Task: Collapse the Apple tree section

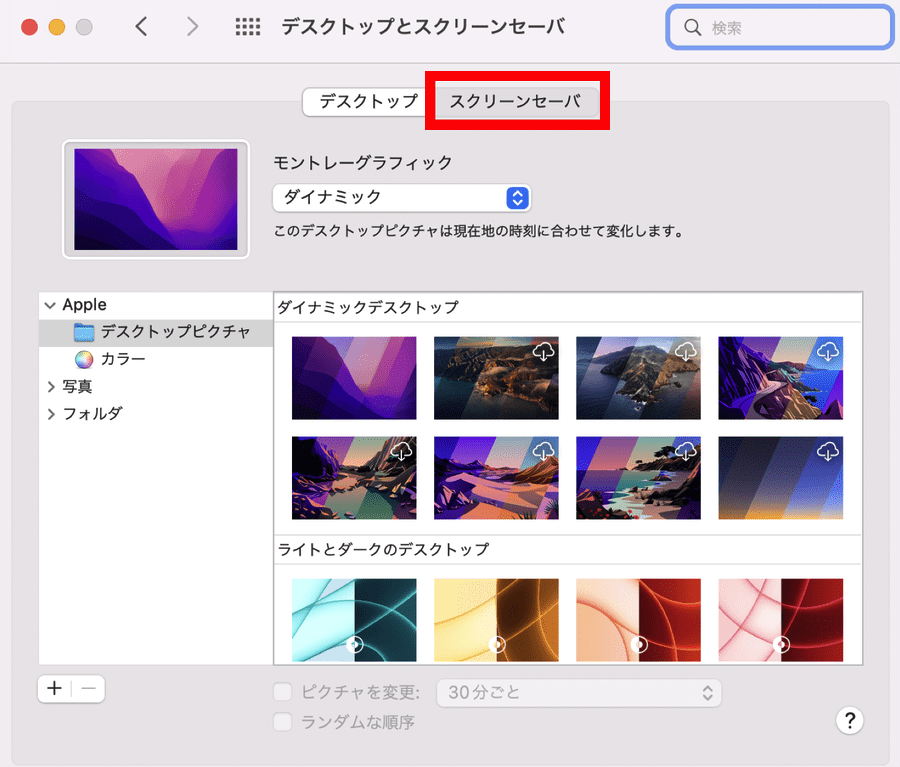Action: click(x=51, y=305)
